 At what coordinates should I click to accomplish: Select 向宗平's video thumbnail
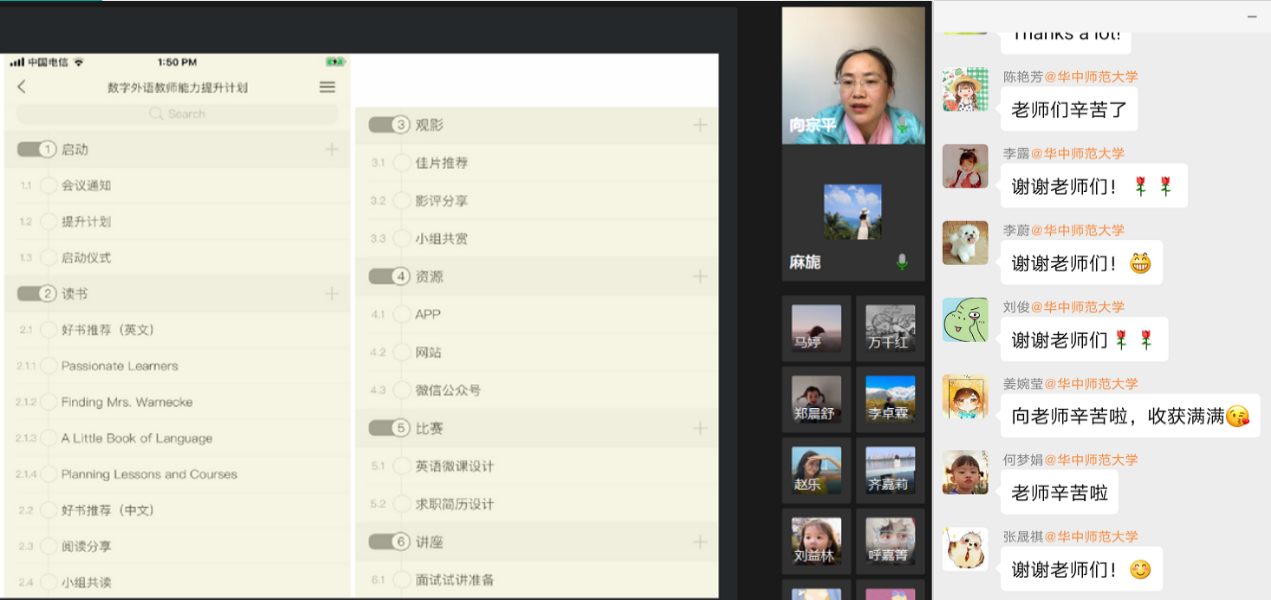(853, 76)
